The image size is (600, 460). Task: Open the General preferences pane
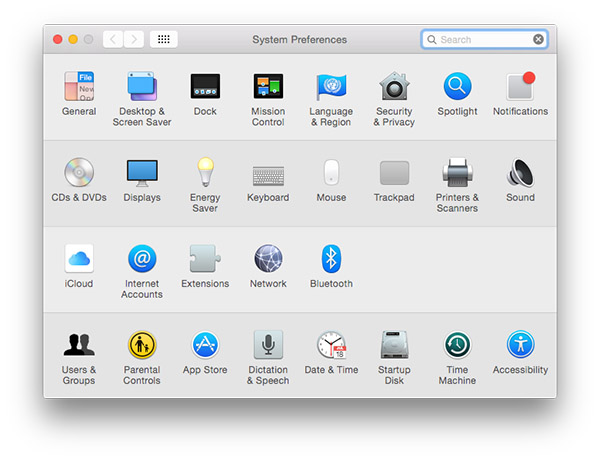click(x=79, y=88)
